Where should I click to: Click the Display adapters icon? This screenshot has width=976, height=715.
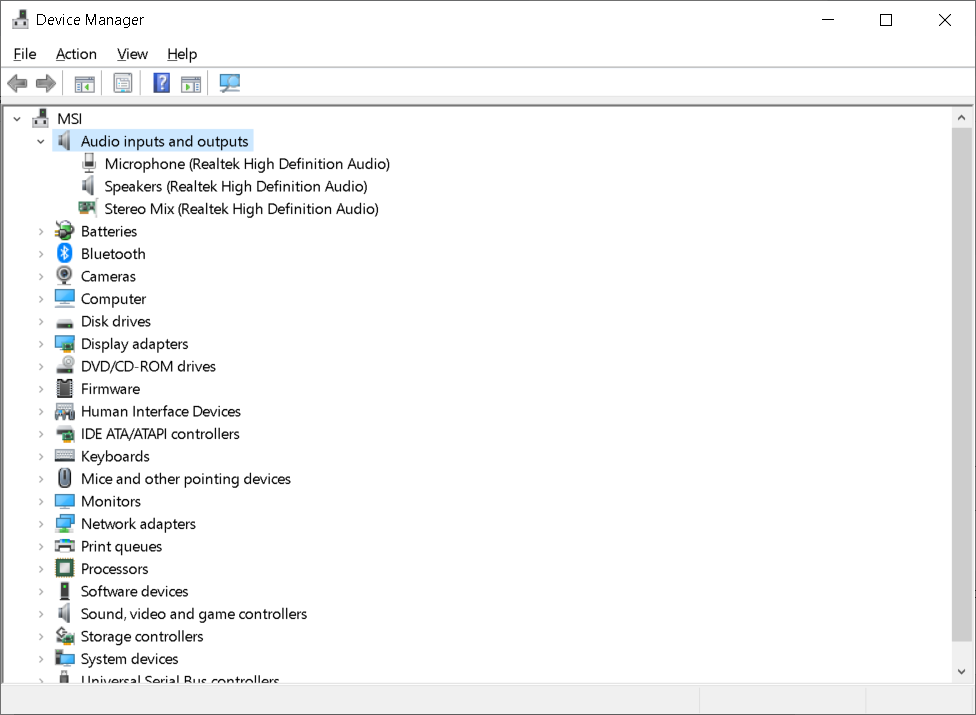[x=65, y=343]
